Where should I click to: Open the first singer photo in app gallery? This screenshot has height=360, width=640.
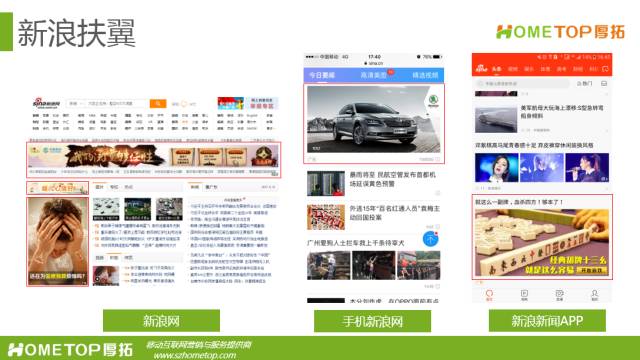point(496,167)
